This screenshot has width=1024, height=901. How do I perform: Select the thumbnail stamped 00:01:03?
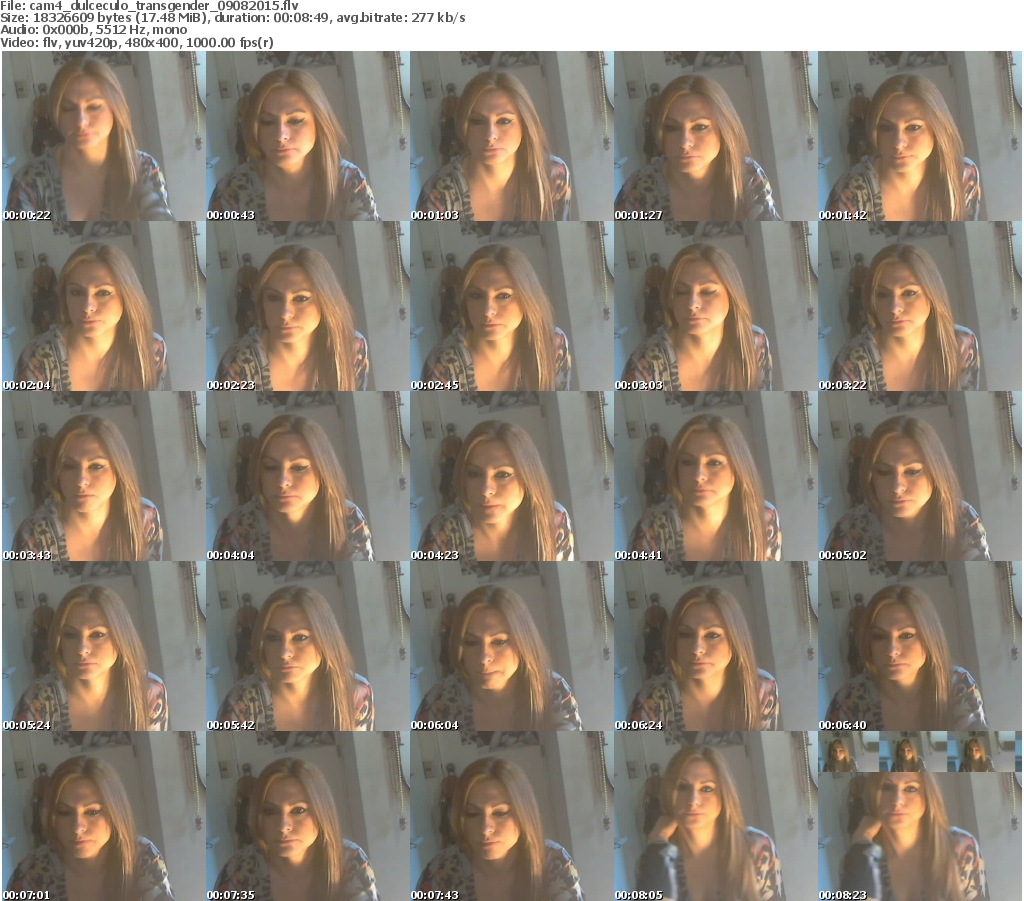pyautogui.click(x=511, y=136)
